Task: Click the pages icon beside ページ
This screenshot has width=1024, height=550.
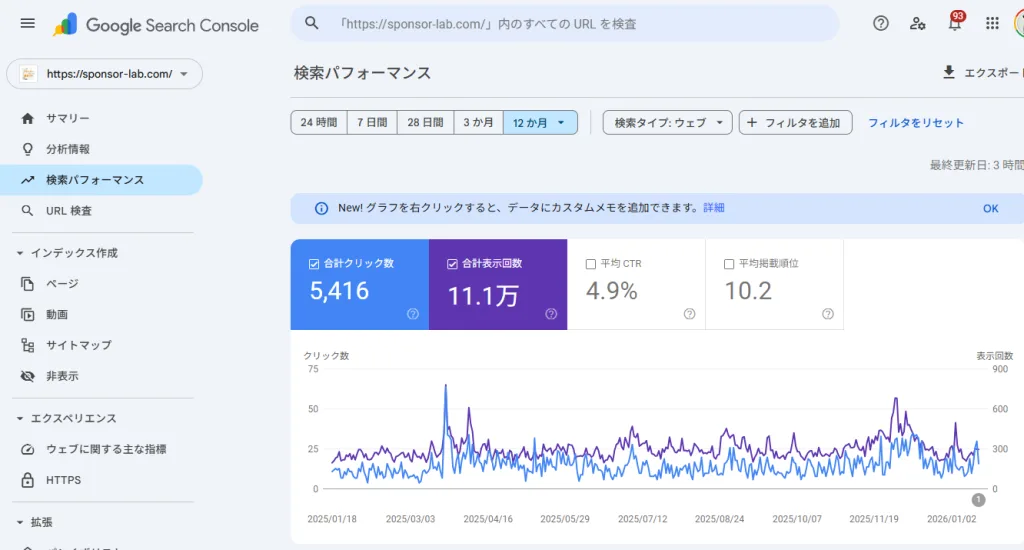Action: [27, 283]
